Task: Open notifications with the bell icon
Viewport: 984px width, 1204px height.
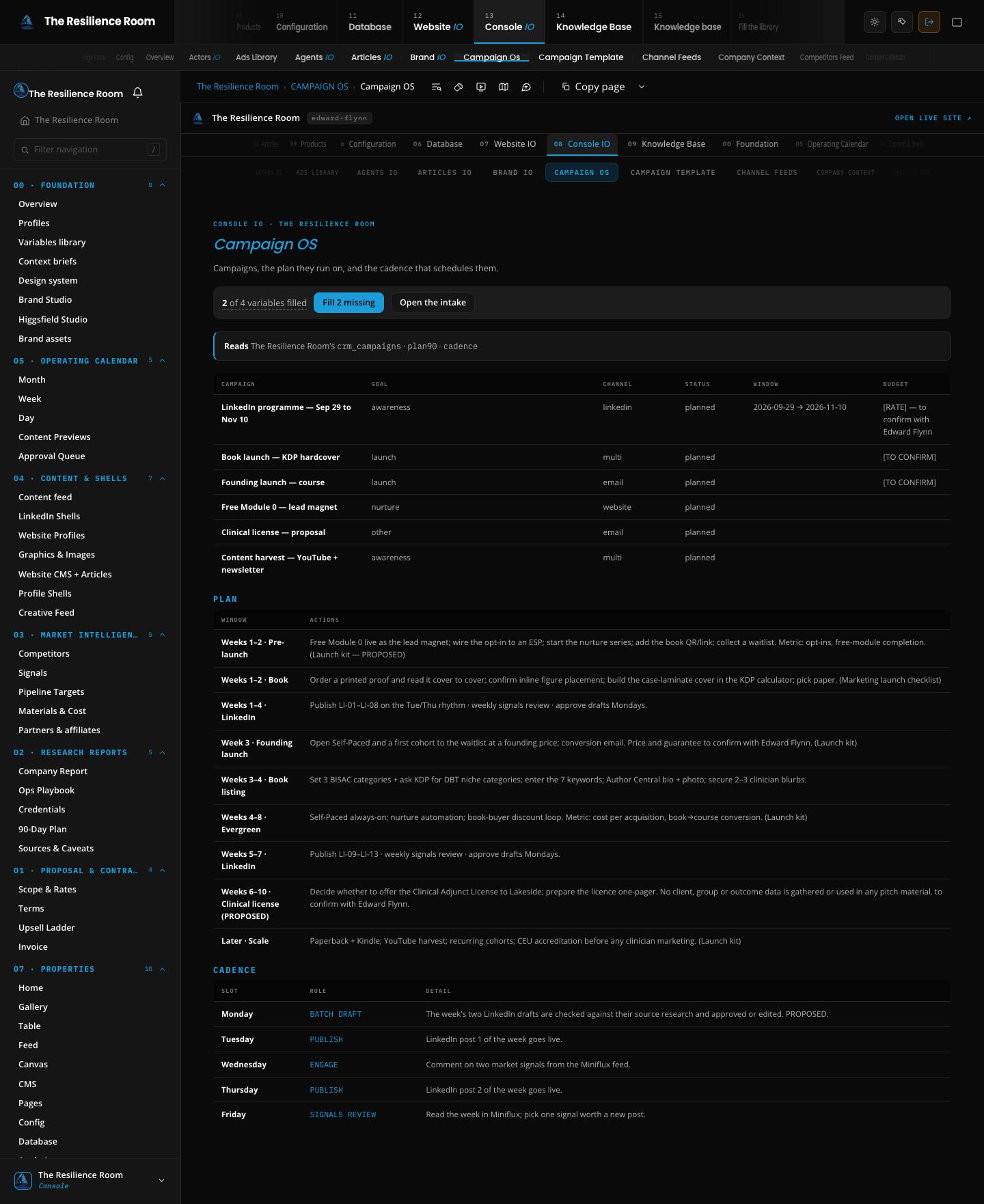Action: coord(138,92)
